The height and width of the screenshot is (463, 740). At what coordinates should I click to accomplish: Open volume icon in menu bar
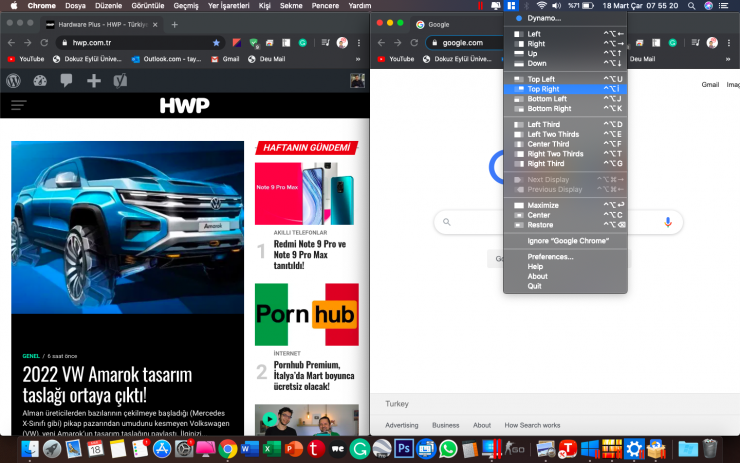tap(556, 6)
